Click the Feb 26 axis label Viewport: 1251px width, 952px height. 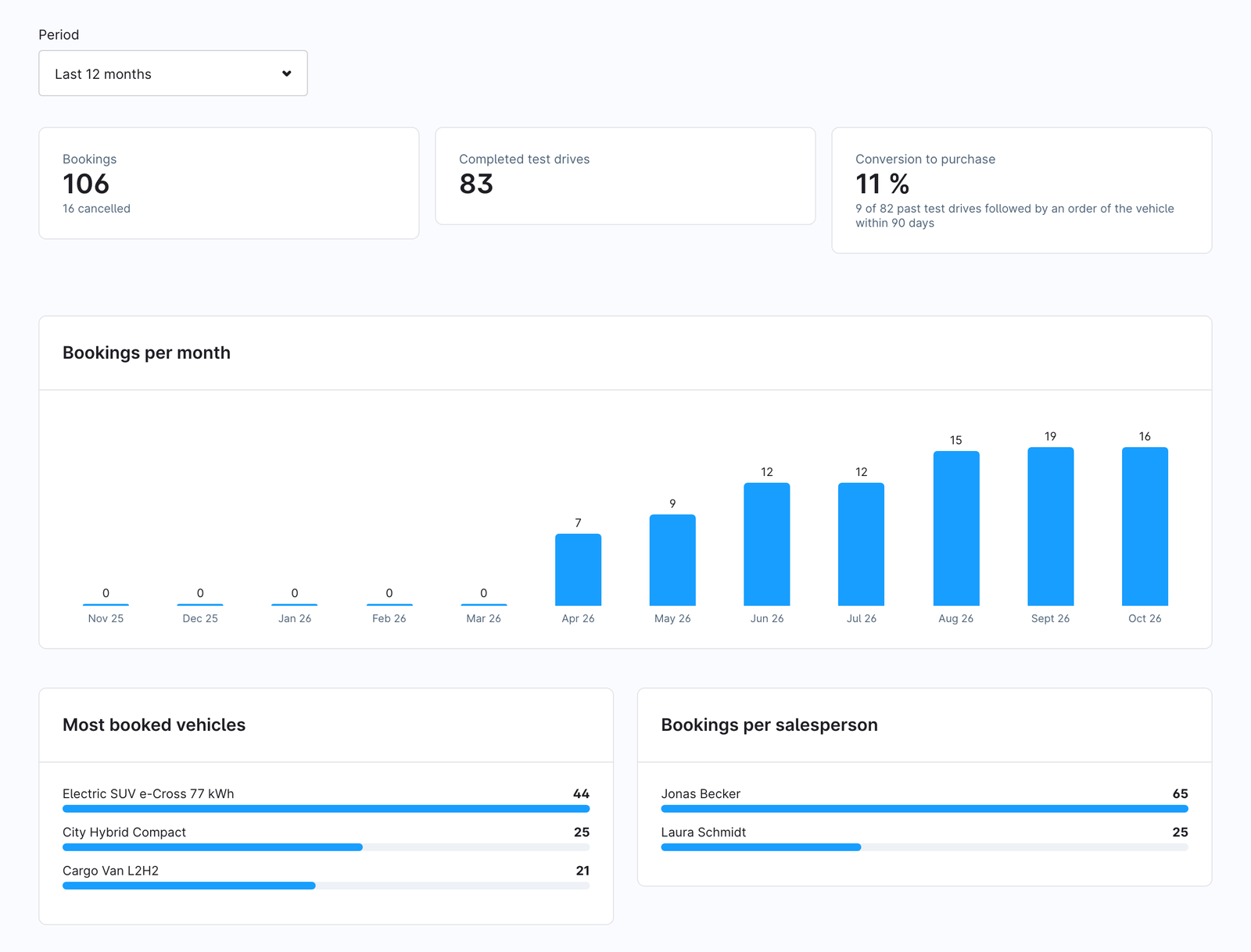coord(389,618)
